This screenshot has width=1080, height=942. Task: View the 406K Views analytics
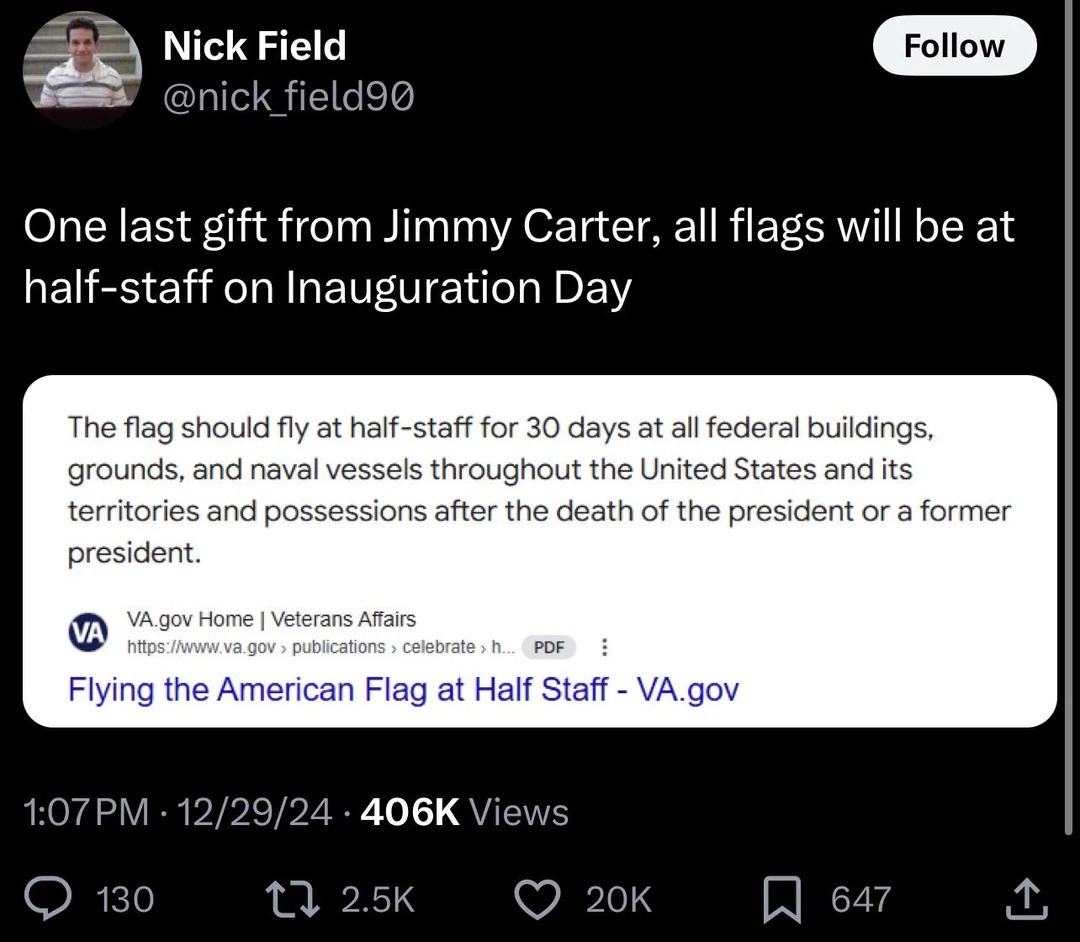tap(464, 812)
